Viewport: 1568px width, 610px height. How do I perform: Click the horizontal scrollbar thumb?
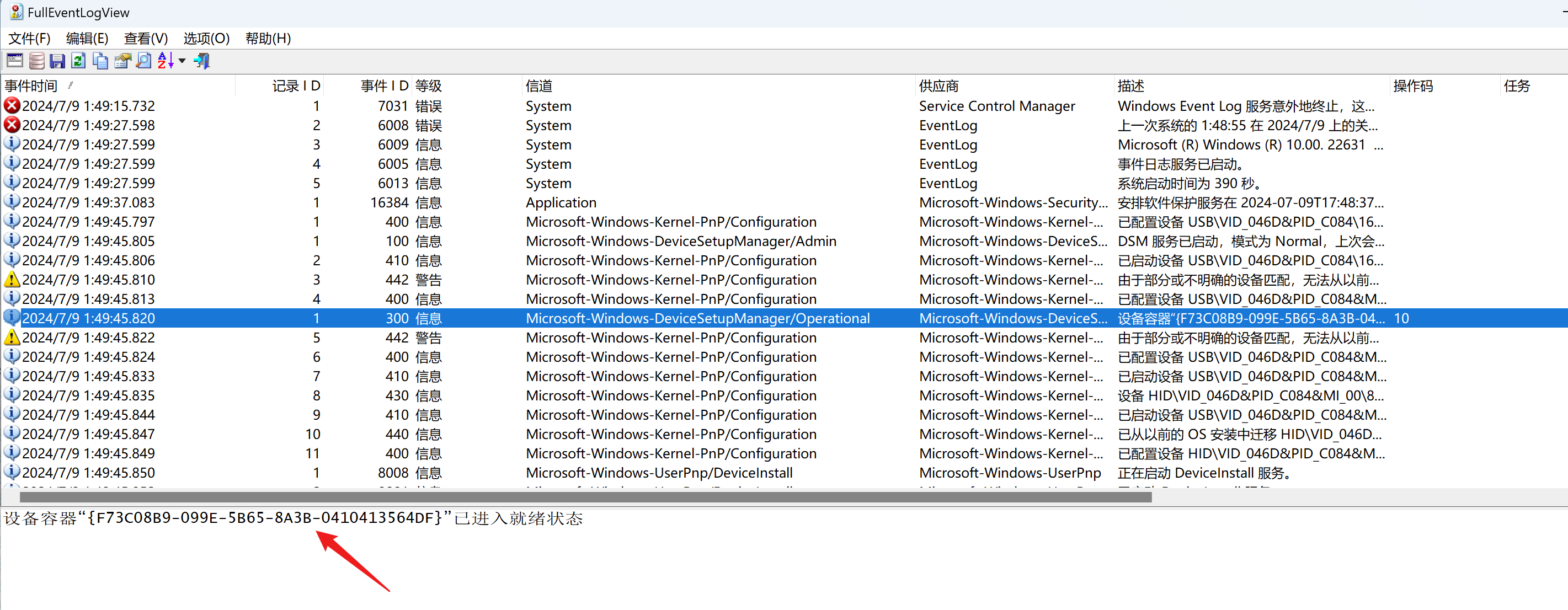584,497
